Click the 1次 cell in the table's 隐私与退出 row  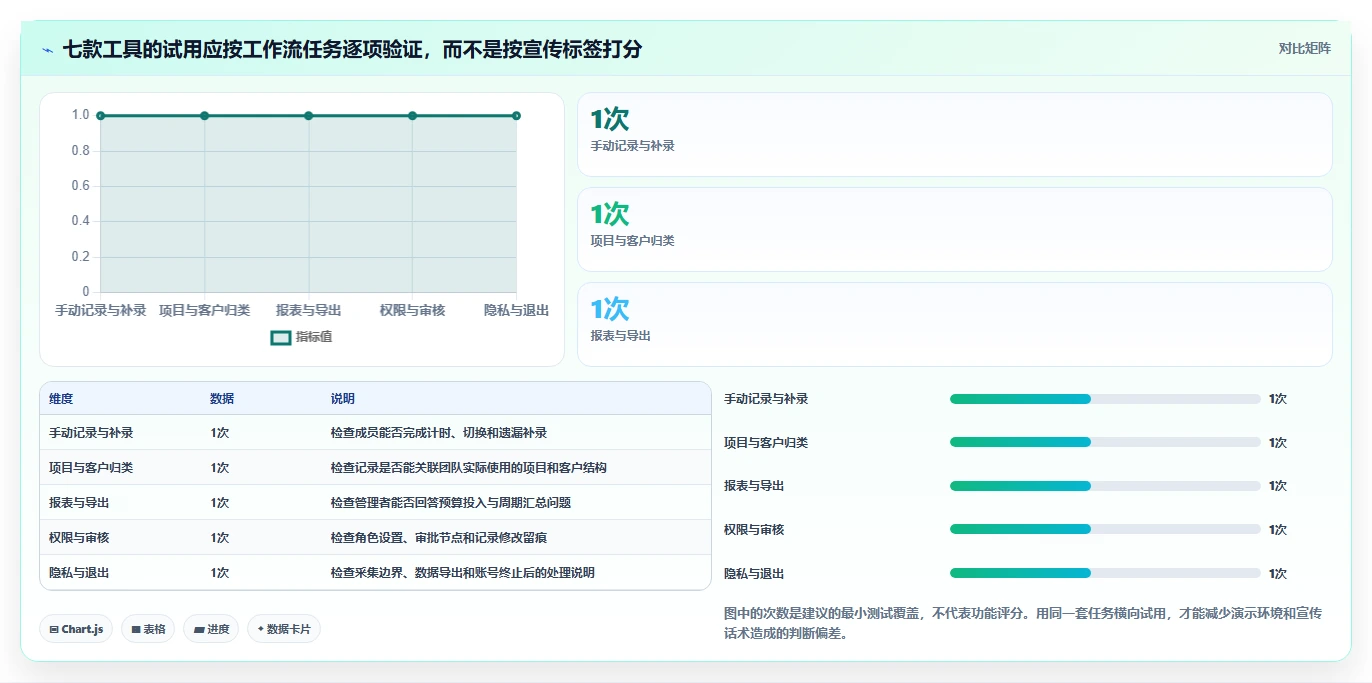(x=220, y=573)
